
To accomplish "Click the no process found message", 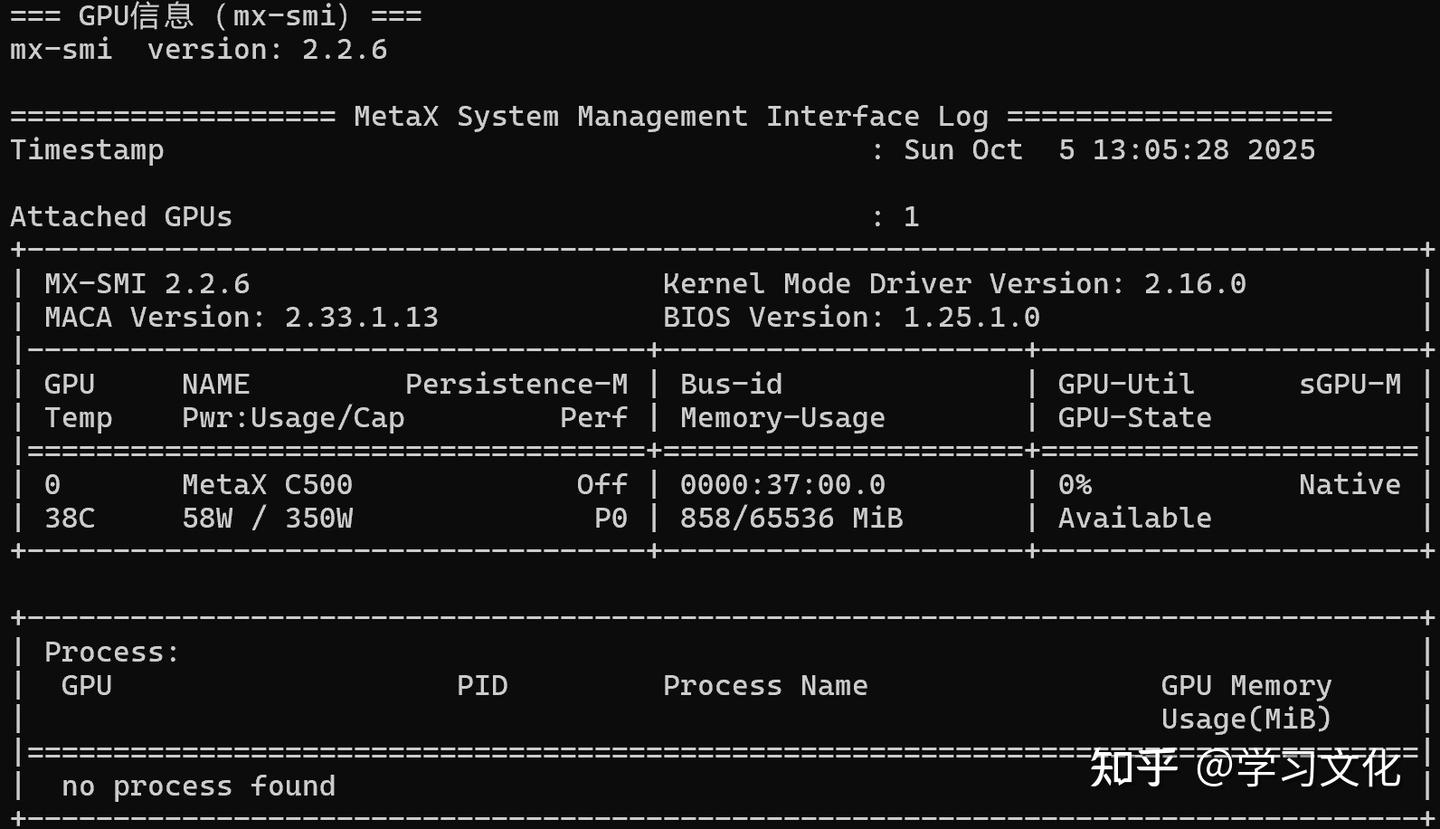I will click(198, 787).
